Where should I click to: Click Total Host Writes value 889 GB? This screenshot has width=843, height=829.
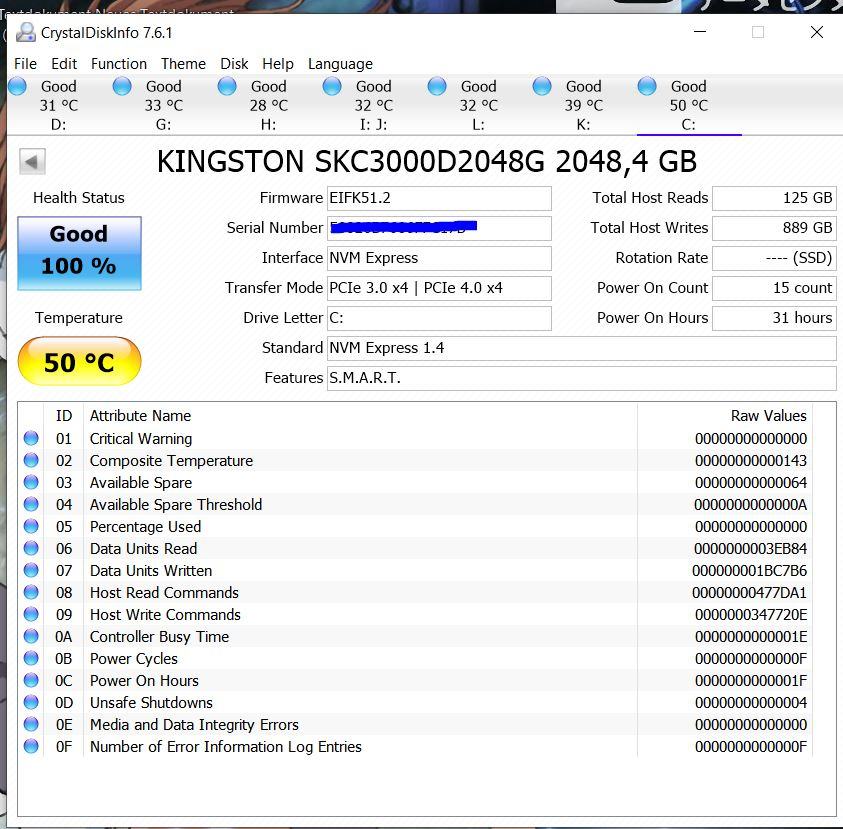[x=774, y=228]
